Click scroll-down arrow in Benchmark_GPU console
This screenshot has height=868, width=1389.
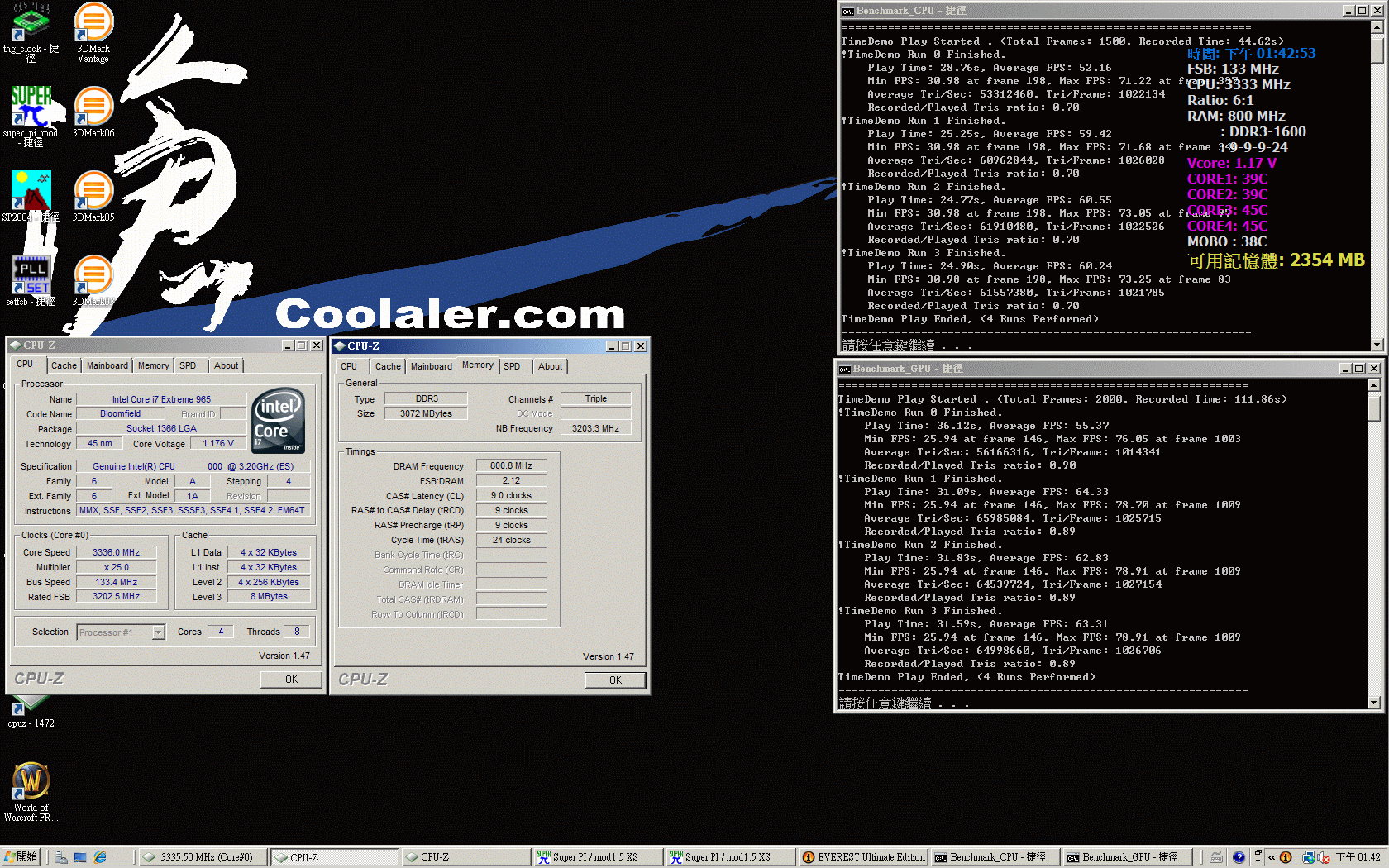[1373, 703]
